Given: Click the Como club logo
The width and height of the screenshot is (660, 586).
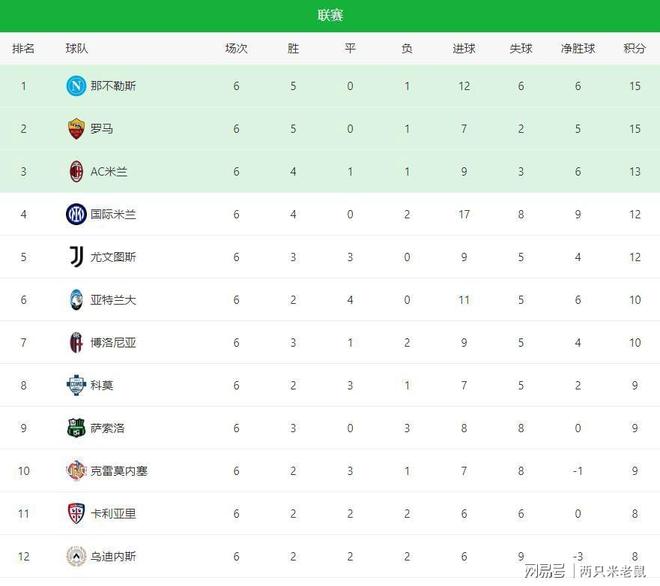Looking at the screenshot, I should click(x=76, y=385).
